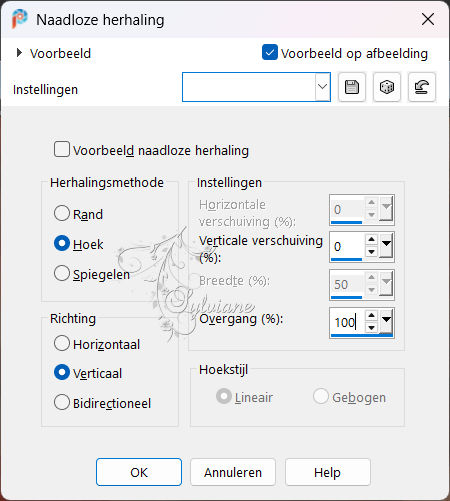Enable Voorbeeld naadloze herhaling checkbox
450x501 pixels.
coord(62,149)
